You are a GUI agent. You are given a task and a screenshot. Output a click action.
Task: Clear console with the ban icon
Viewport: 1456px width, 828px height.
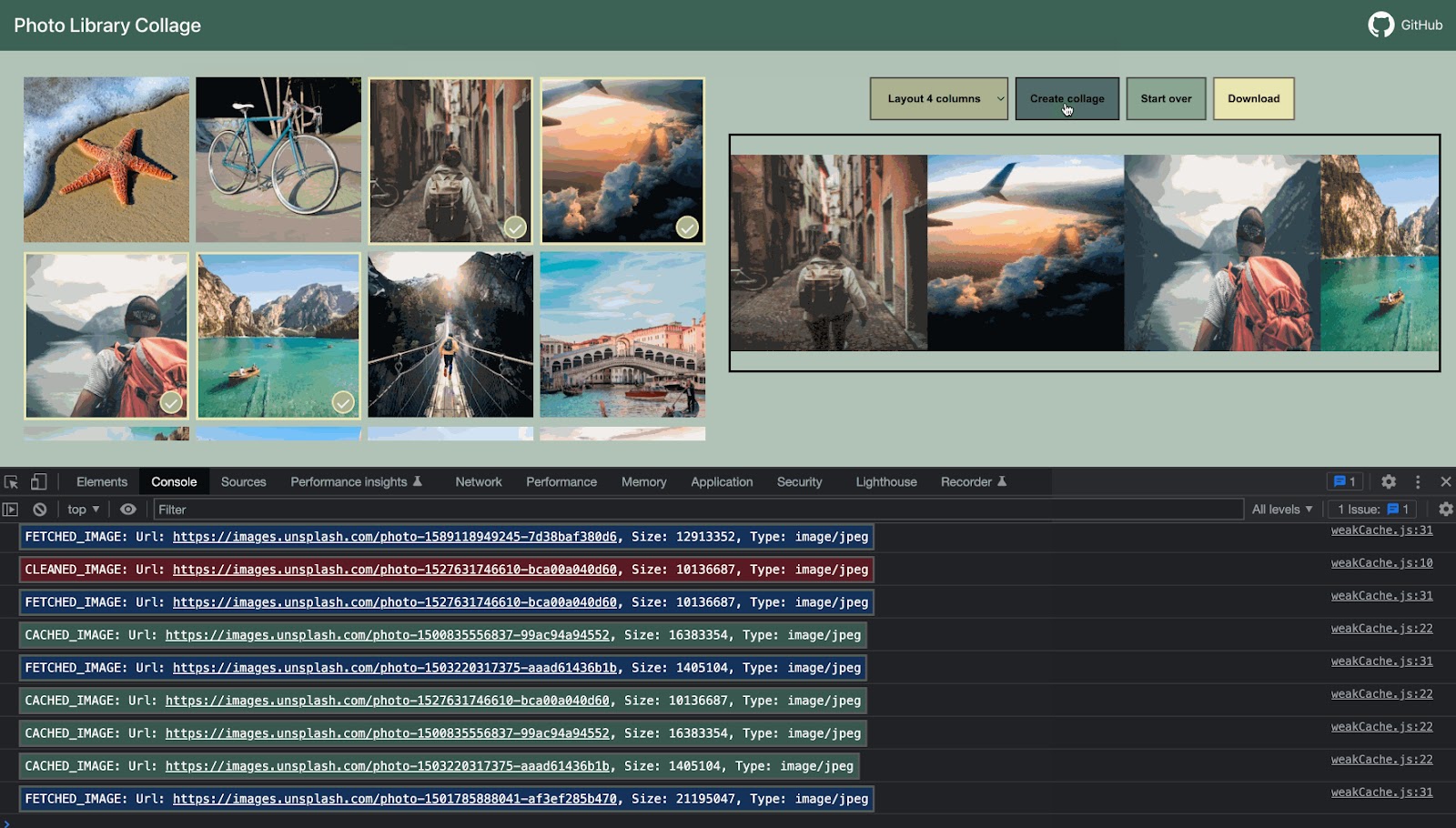click(x=40, y=510)
